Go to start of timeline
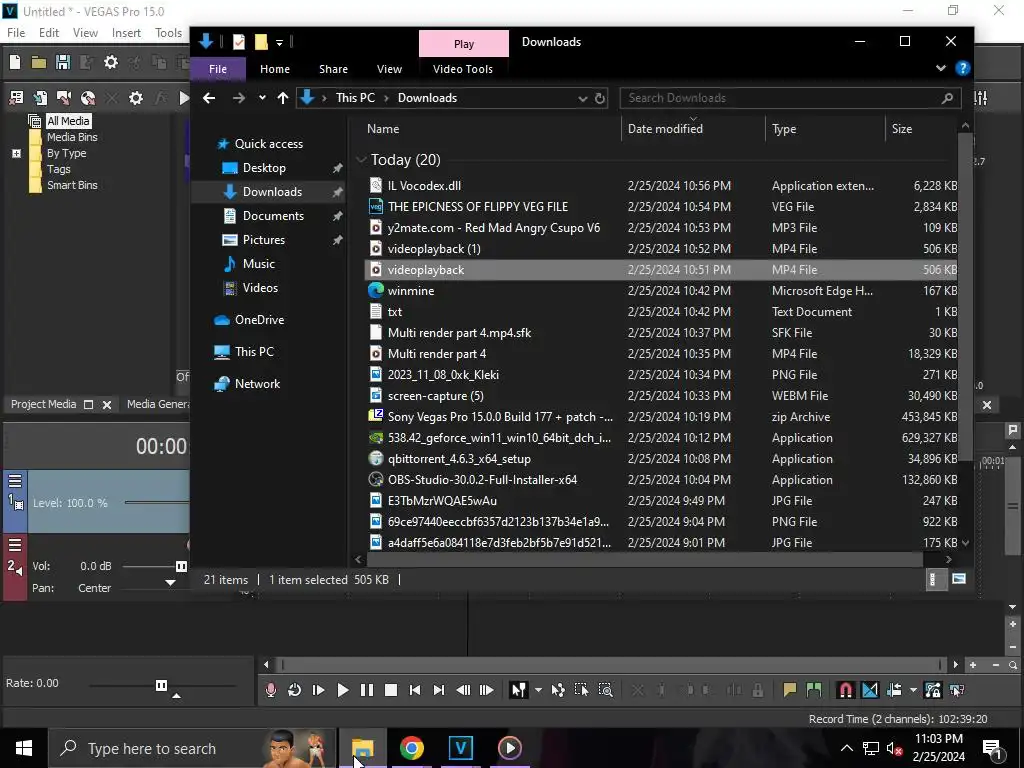The image size is (1024, 768). [415, 690]
